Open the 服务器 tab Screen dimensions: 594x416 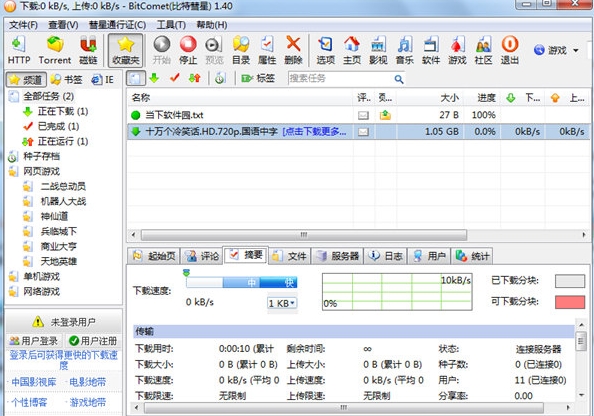pyautogui.click(x=338, y=256)
